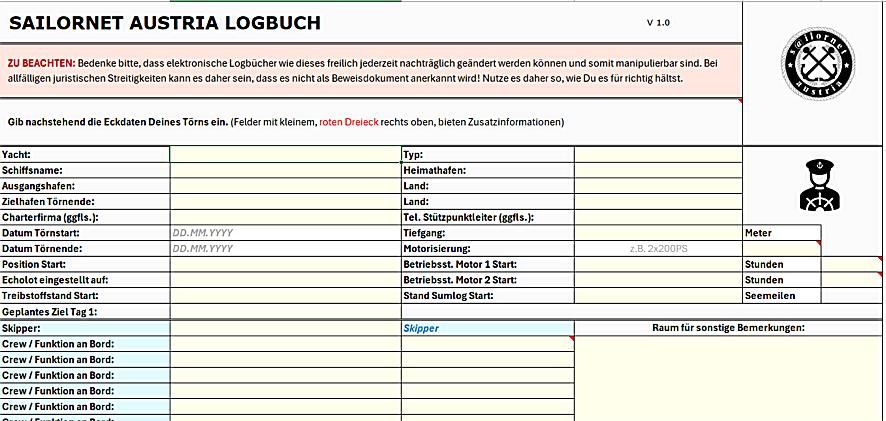Click the Treibstoffstand Start input cell
This screenshot has width=886, height=421.
[x=285, y=296]
